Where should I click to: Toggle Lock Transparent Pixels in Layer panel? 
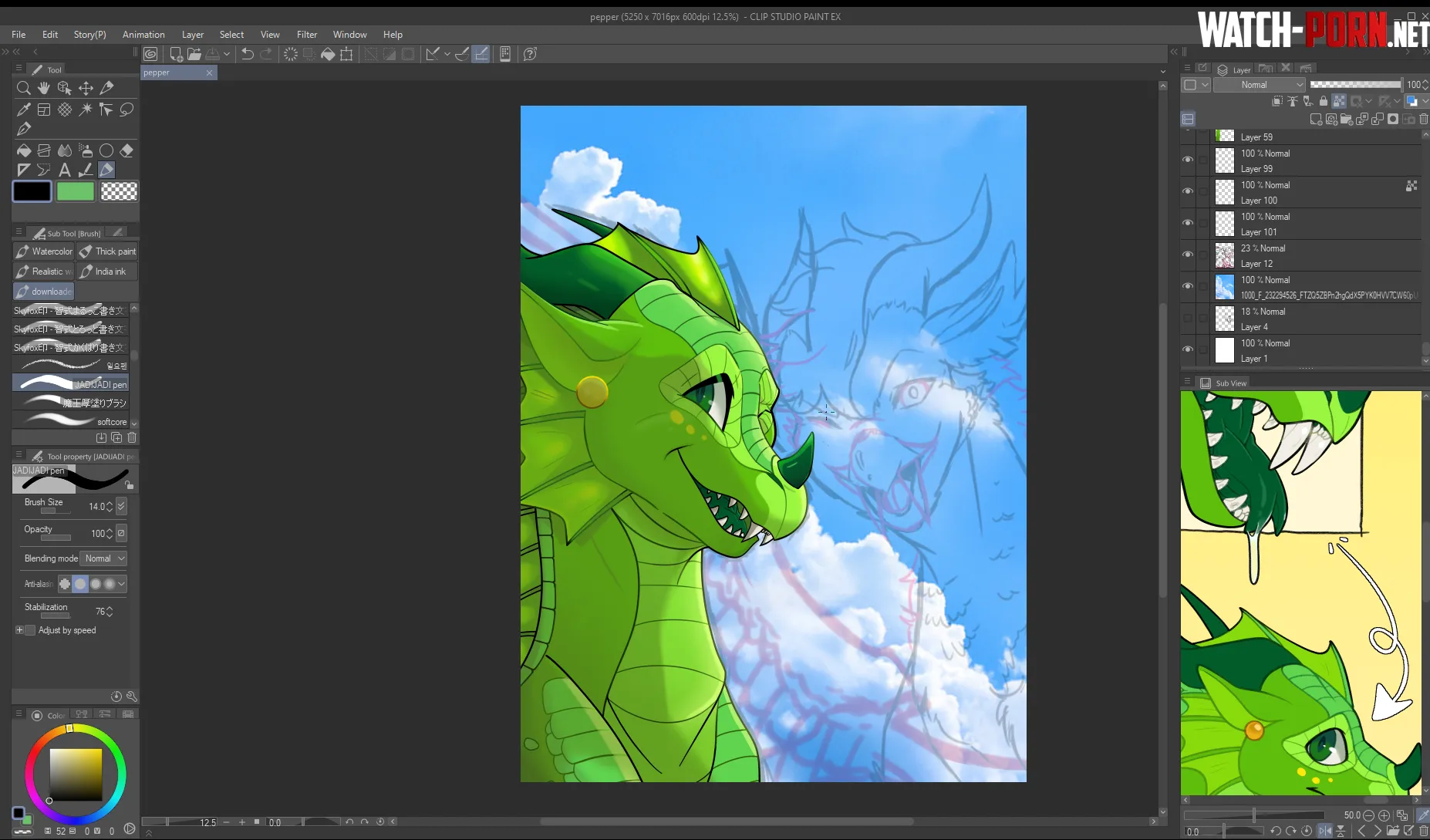1339,101
